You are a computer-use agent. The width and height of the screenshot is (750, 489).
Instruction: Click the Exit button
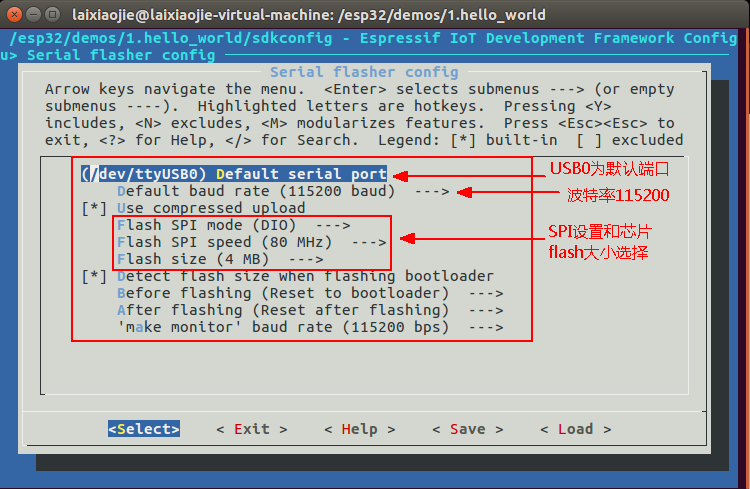pyautogui.click(x=252, y=429)
